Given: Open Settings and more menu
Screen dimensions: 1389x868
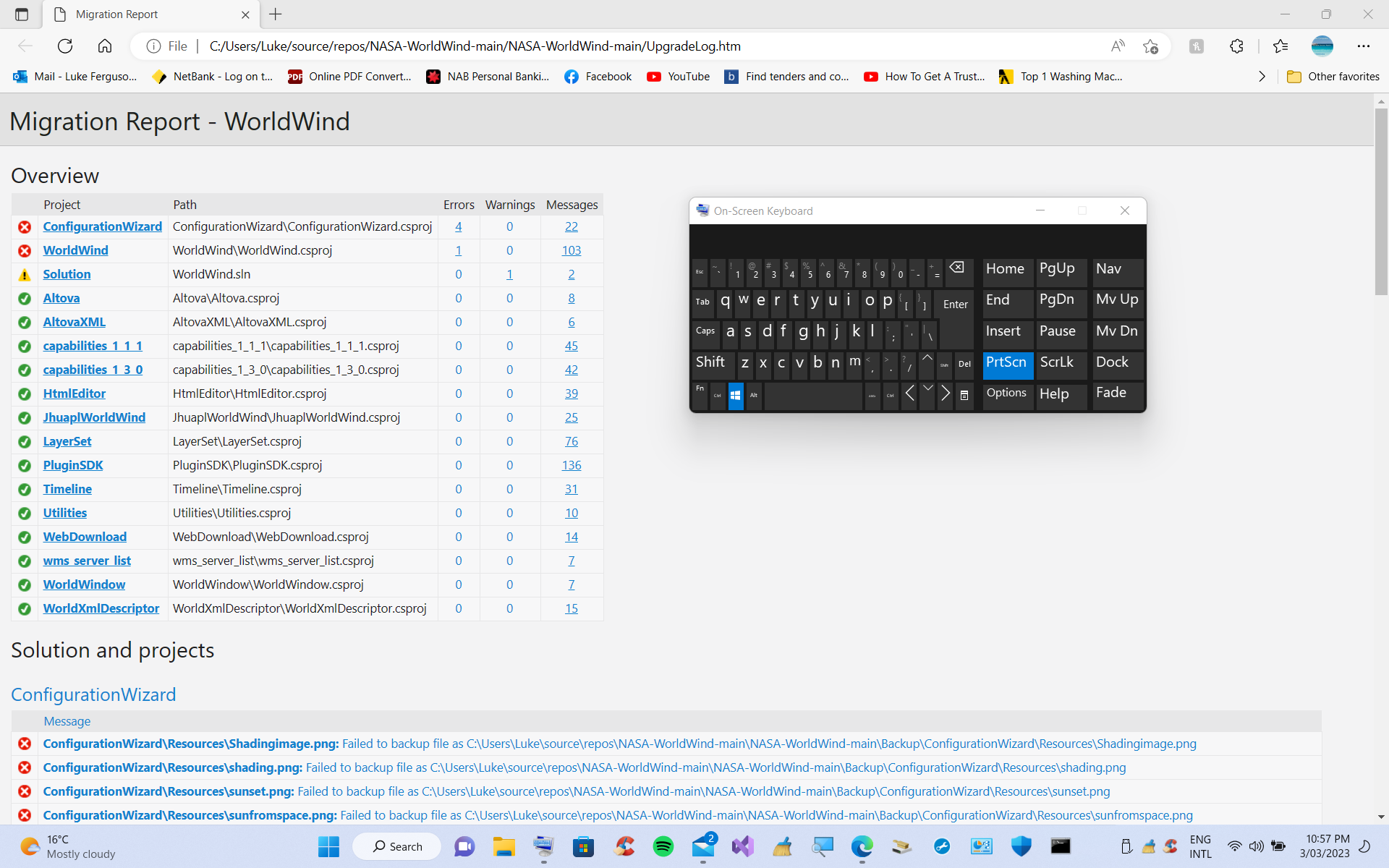Looking at the screenshot, I should [x=1364, y=46].
